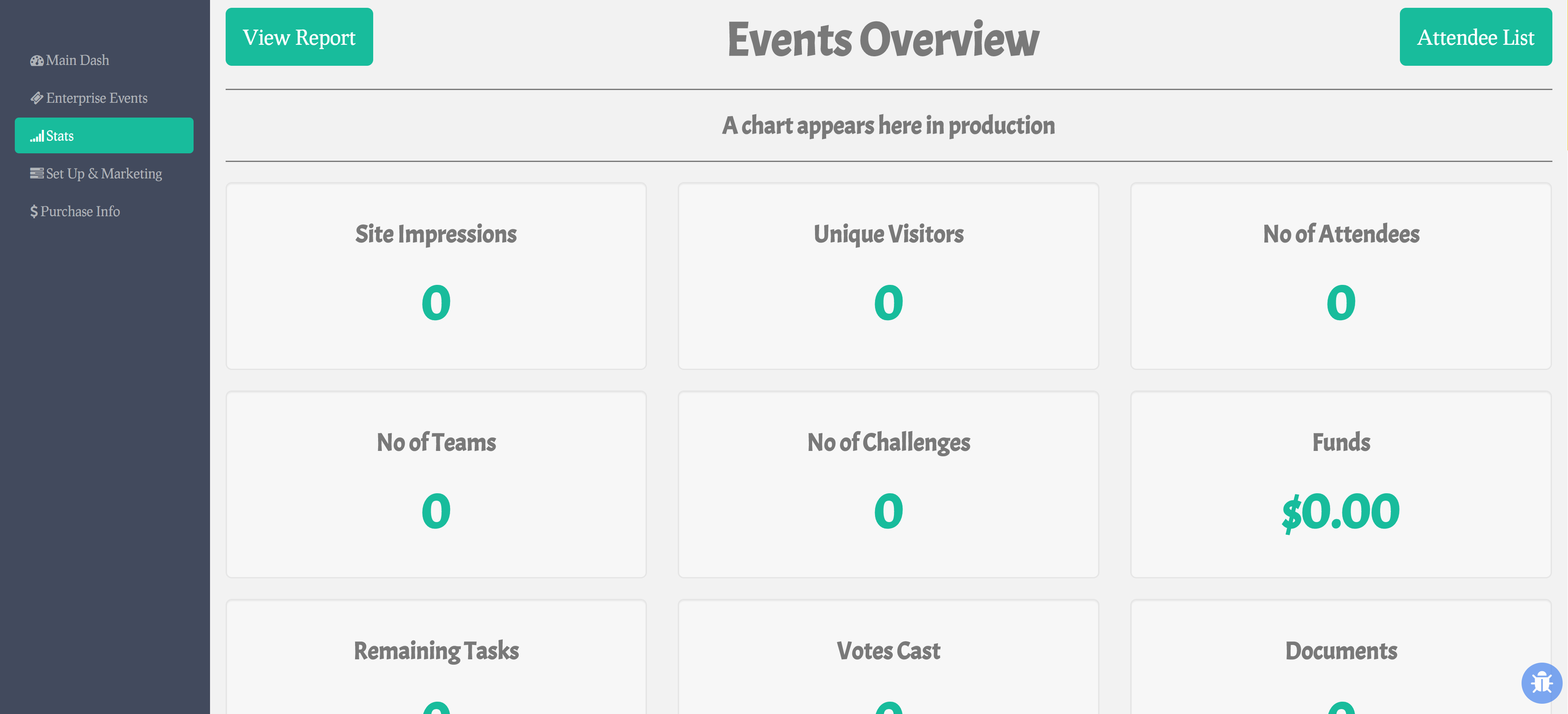Select the Site Impressions card title

436,234
